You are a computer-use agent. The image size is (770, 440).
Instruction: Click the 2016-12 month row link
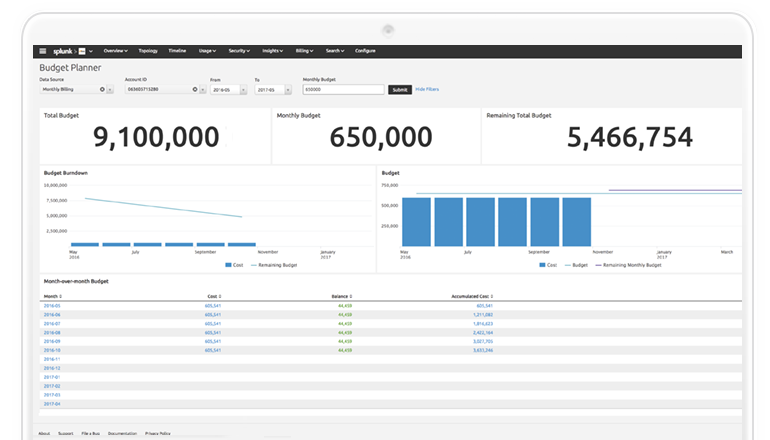coord(52,368)
